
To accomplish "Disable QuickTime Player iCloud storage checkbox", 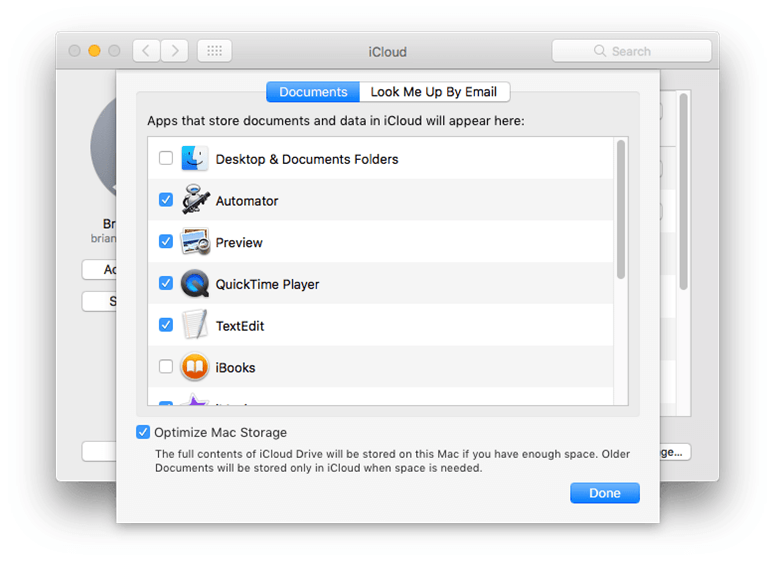I will pyautogui.click(x=166, y=283).
